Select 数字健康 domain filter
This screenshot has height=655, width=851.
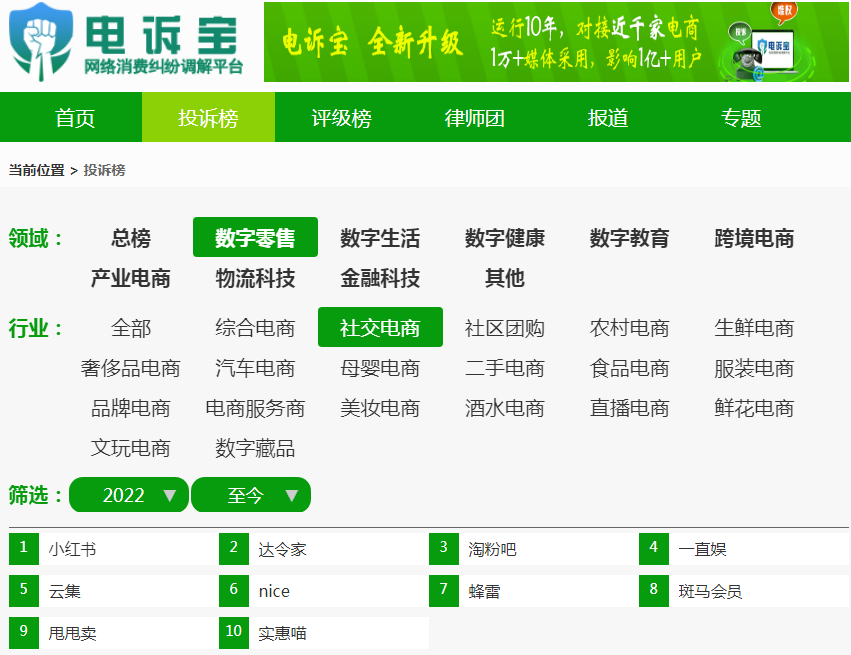click(505, 238)
